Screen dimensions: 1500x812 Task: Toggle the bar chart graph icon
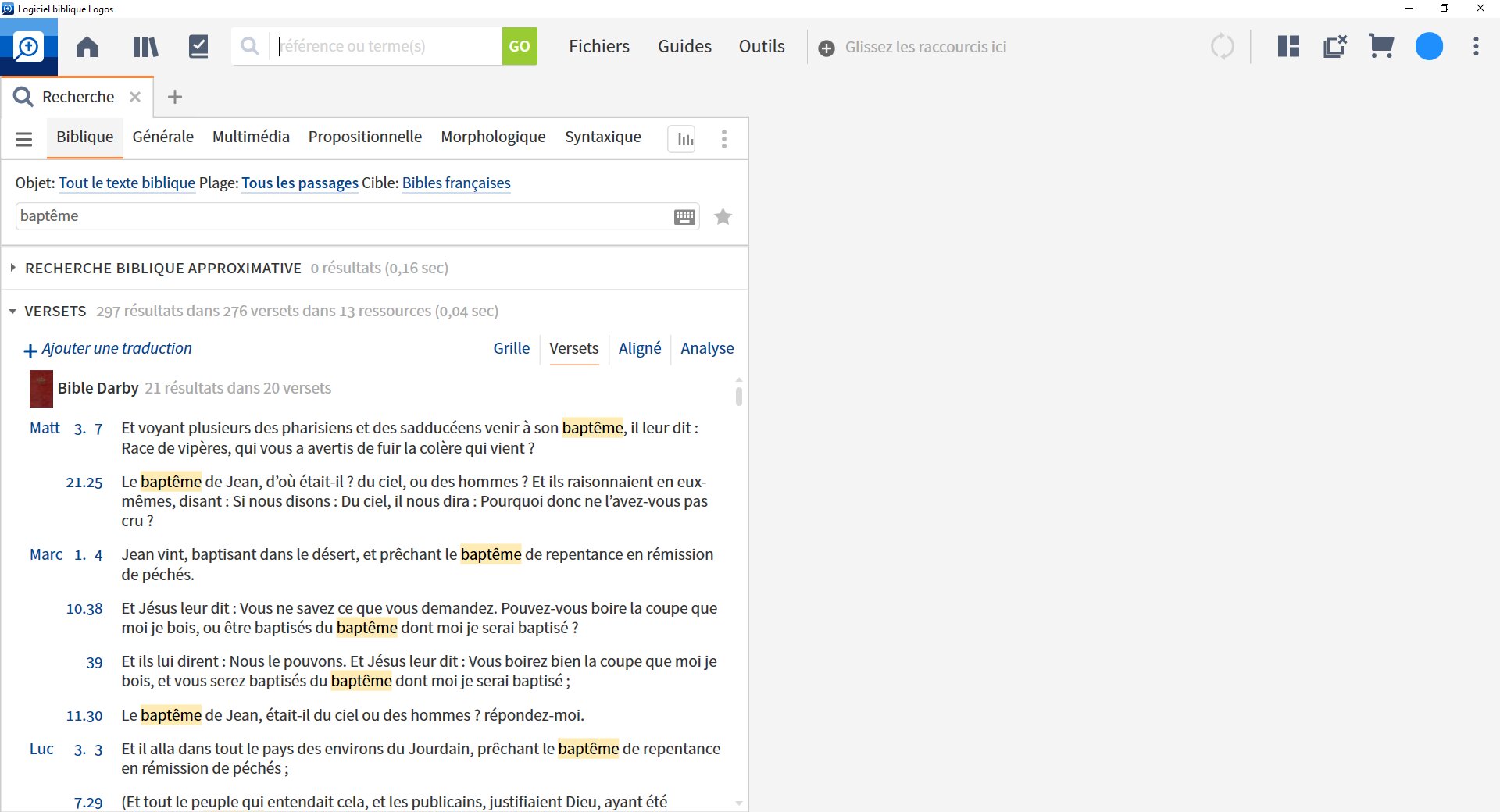coord(682,139)
